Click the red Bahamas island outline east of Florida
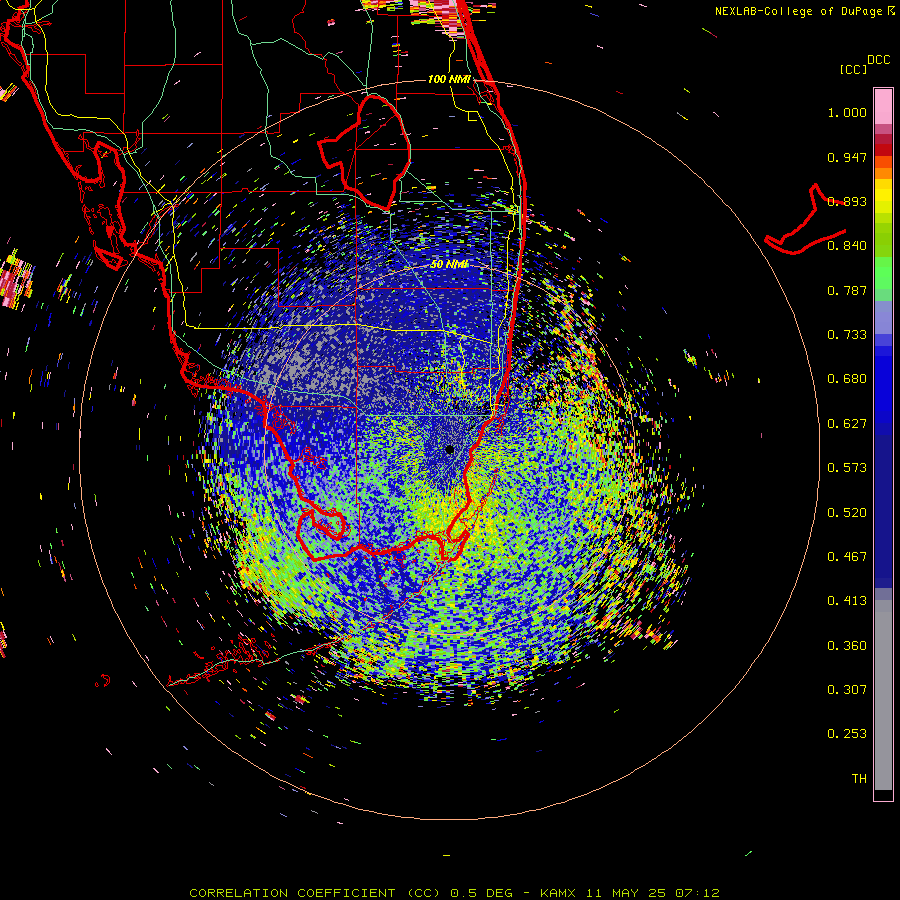 pyautogui.click(x=806, y=221)
